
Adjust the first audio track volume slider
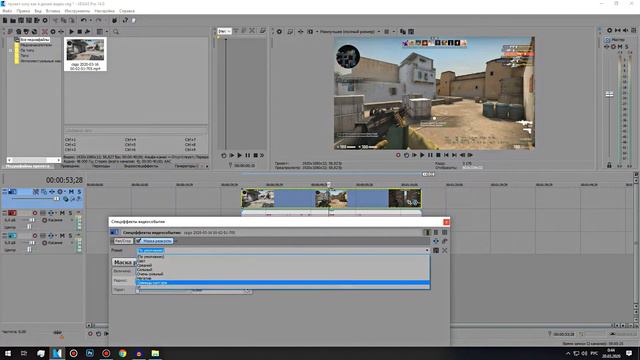pos(31,220)
